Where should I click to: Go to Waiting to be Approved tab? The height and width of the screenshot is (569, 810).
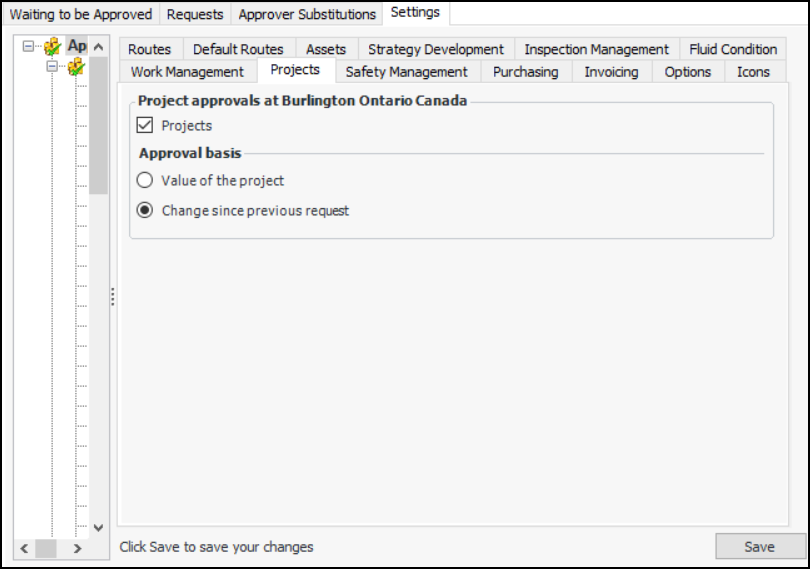coord(81,14)
